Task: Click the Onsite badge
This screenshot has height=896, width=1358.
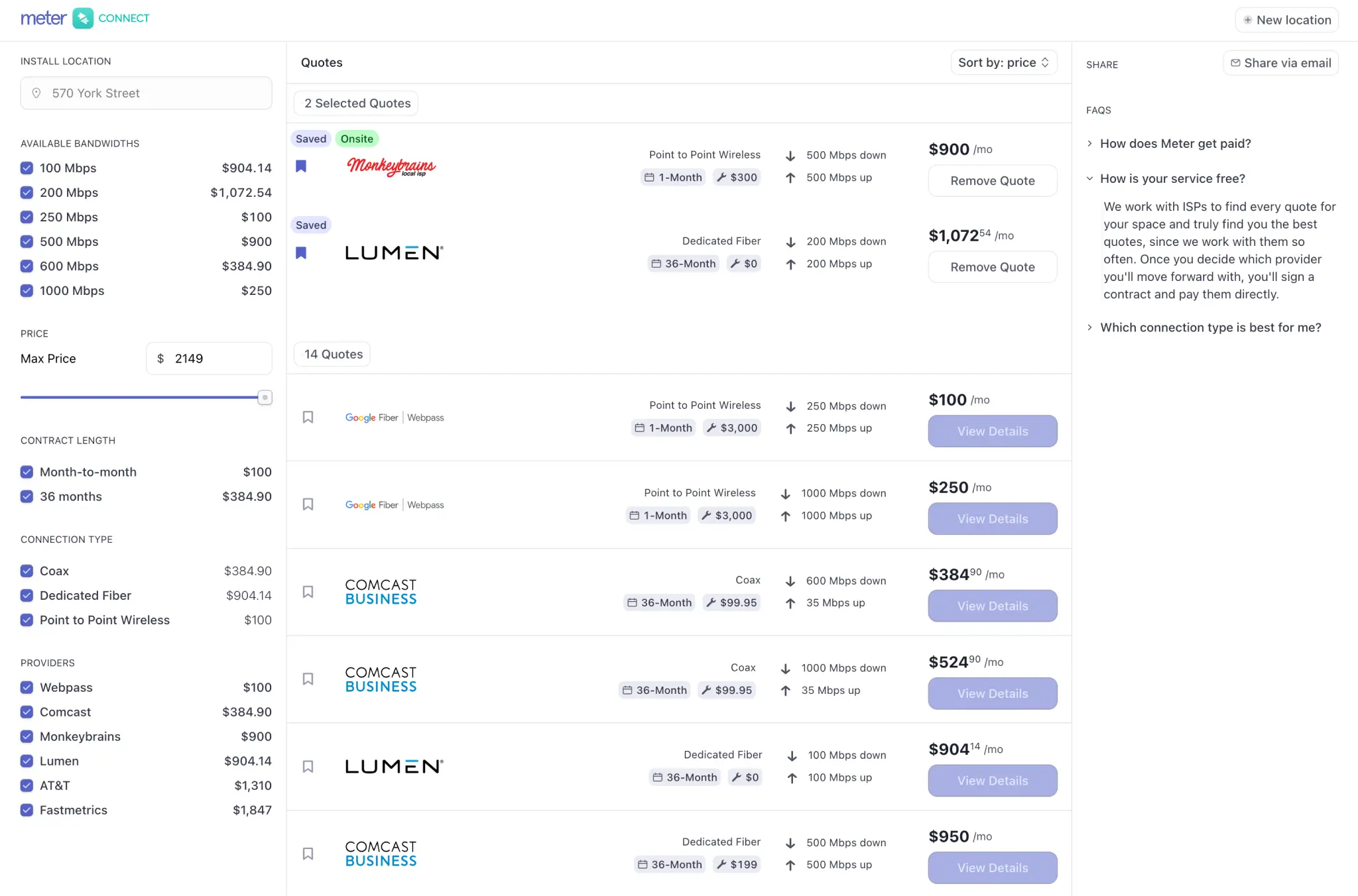Action: pyautogui.click(x=357, y=139)
